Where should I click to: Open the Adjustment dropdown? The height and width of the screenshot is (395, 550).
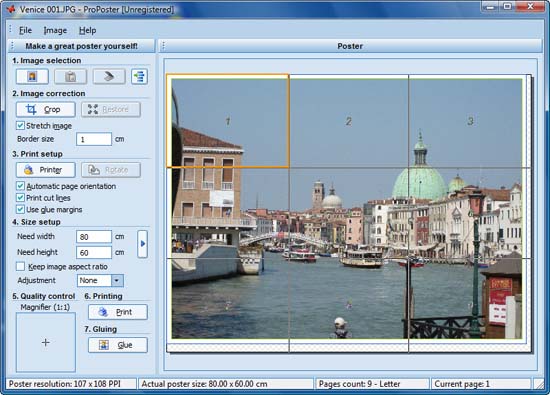[x=117, y=280]
